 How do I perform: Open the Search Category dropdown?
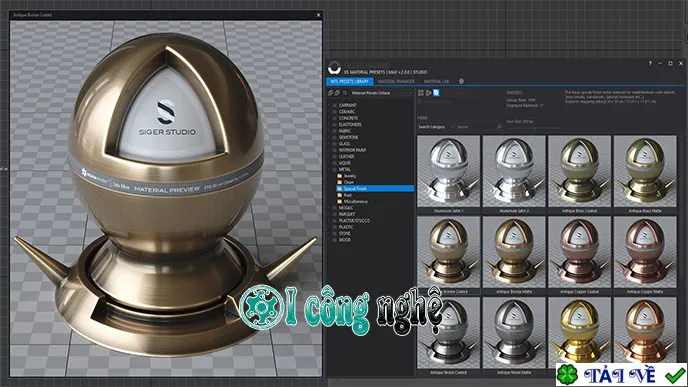click(x=435, y=127)
